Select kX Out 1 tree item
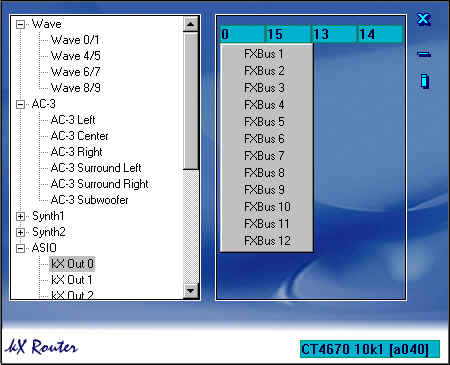Image resolution: width=450 pixels, height=365 pixels. tap(72, 280)
